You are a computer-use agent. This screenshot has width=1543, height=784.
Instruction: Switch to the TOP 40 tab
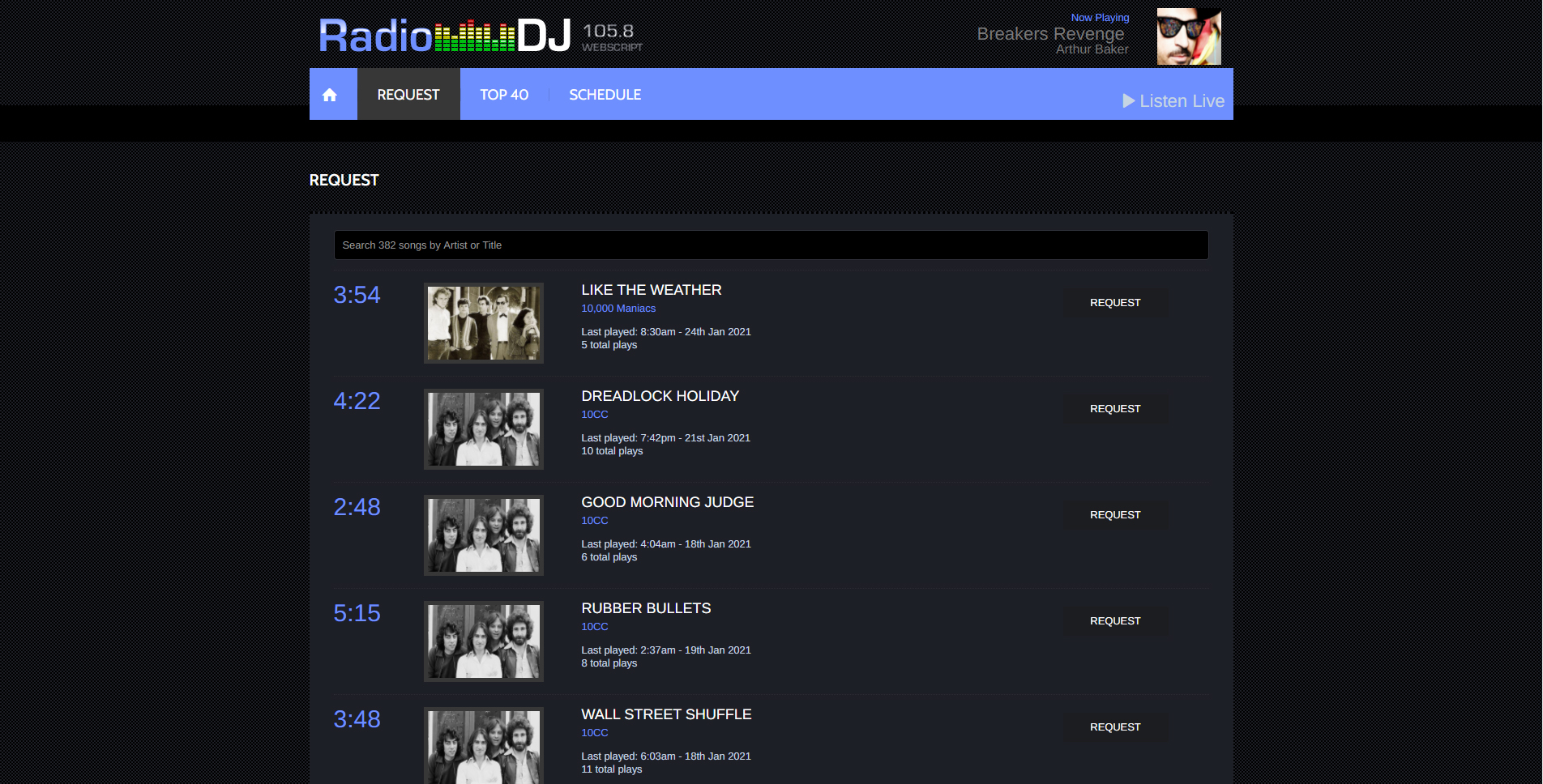(x=504, y=95)
